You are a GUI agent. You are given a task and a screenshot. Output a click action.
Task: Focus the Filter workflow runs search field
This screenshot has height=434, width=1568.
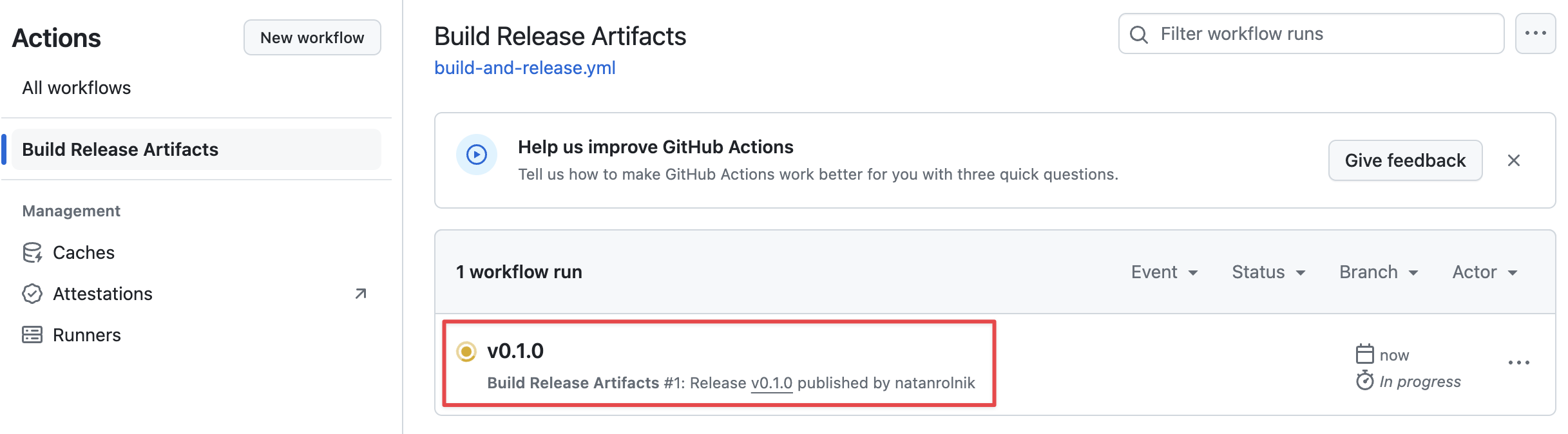pos(1321,33)
